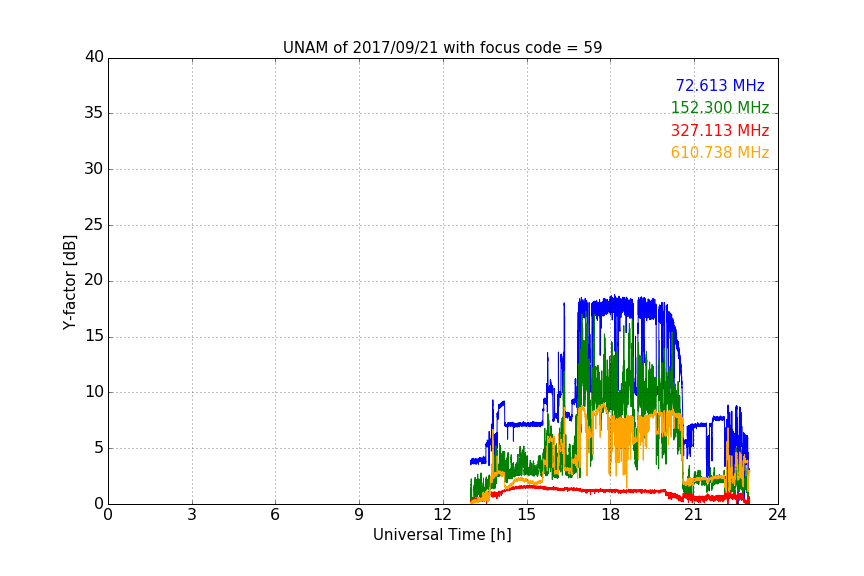Select the blue '72.613 MHz' legend label
The height and width of the screenshot is (576, 864).
[x=720, y=85]
